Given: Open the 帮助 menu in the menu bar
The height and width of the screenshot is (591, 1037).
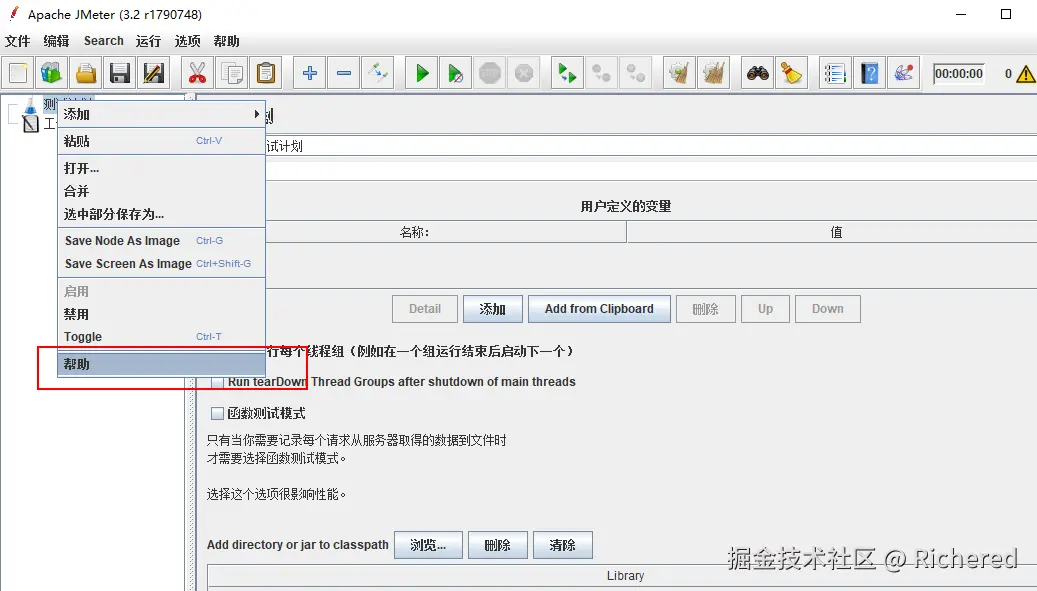Looking at the screenshot, I should coord(226,41).
